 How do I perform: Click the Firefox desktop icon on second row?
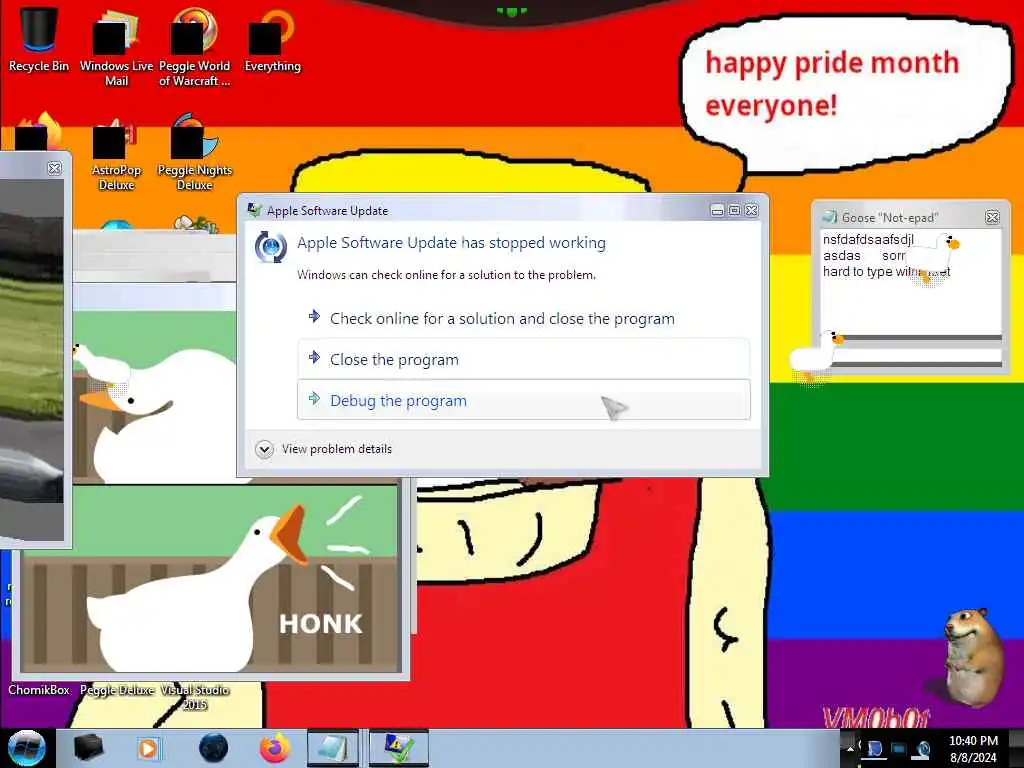coord(39,131)
